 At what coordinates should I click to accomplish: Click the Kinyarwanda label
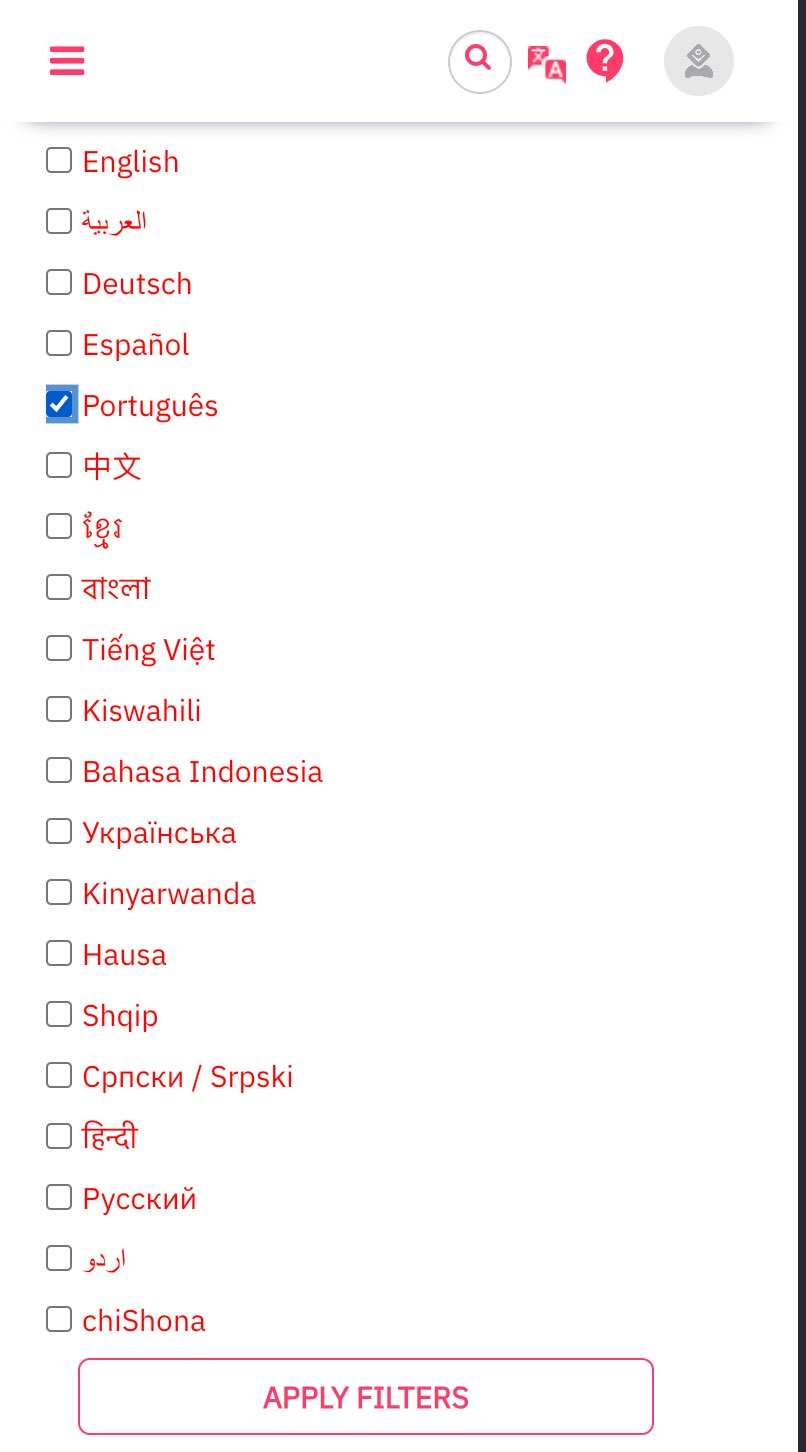pos(169,894)
